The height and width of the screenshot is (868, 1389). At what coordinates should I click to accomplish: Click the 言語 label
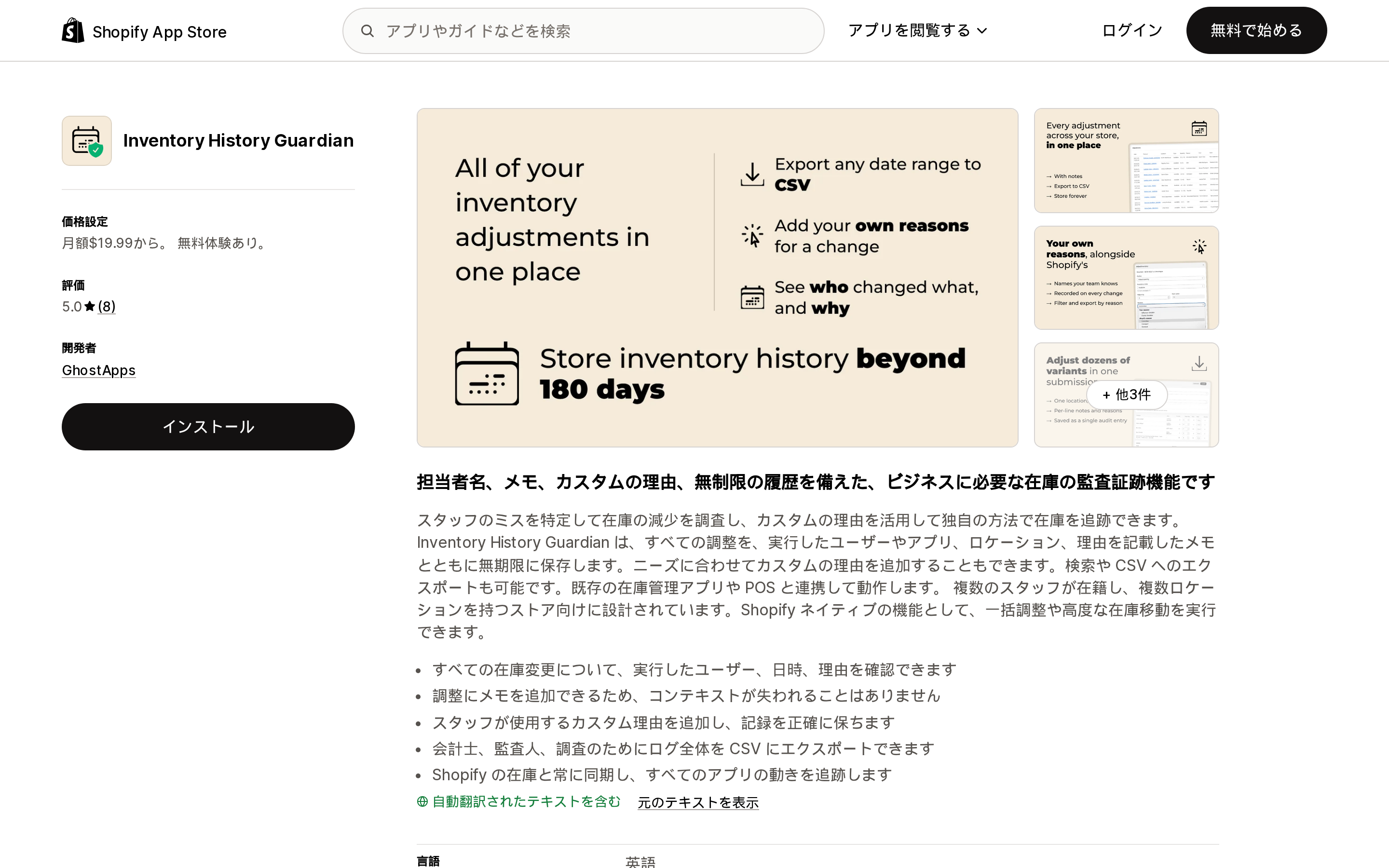[428, 861]
